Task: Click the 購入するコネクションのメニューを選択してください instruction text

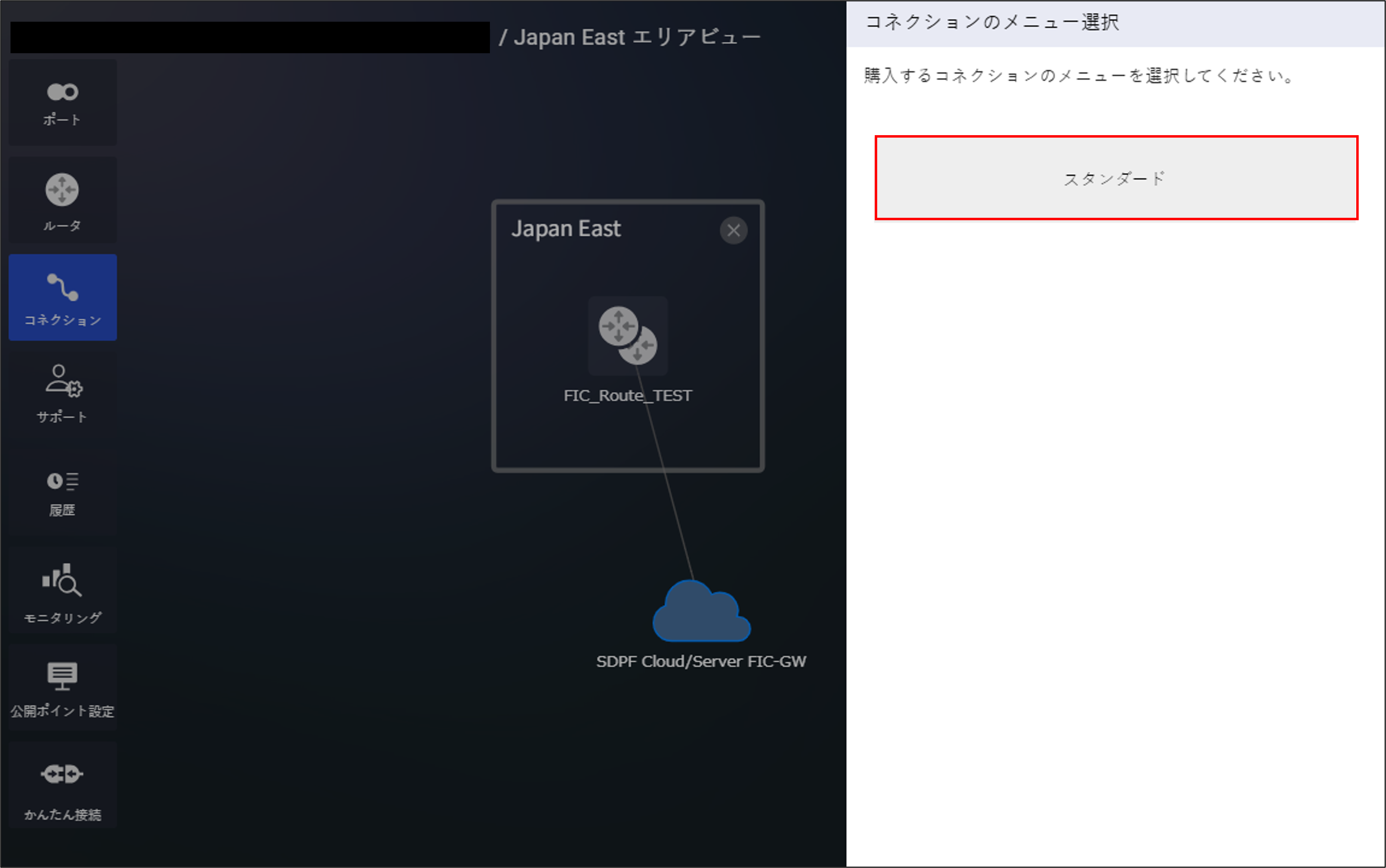Action: (x=1079, y=76)
